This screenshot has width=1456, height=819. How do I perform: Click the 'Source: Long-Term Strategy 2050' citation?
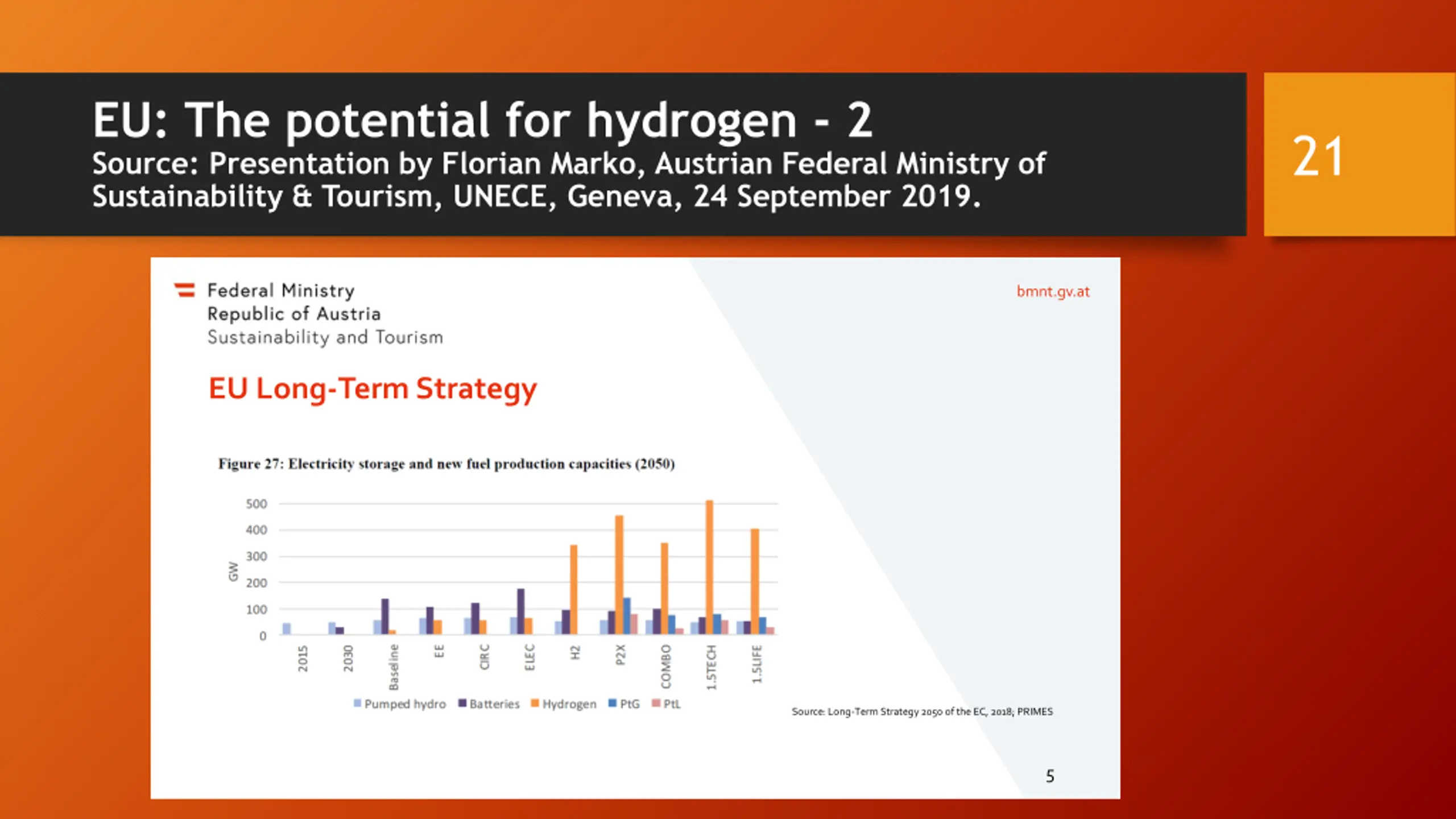922,712
